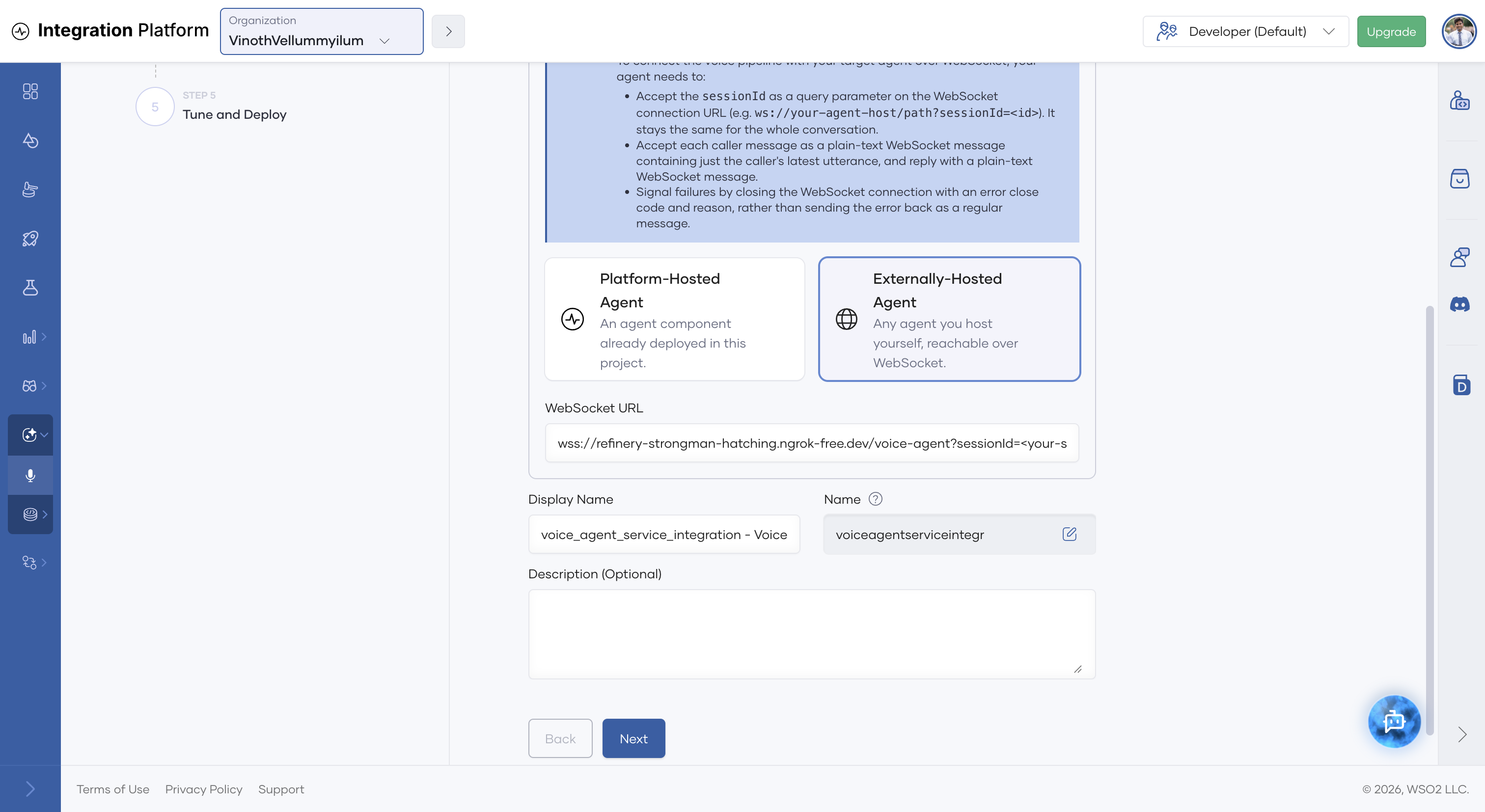Select the sparkle AI icon in sidebar
Screen dimensions: 1485x812
tap(30, 434)
